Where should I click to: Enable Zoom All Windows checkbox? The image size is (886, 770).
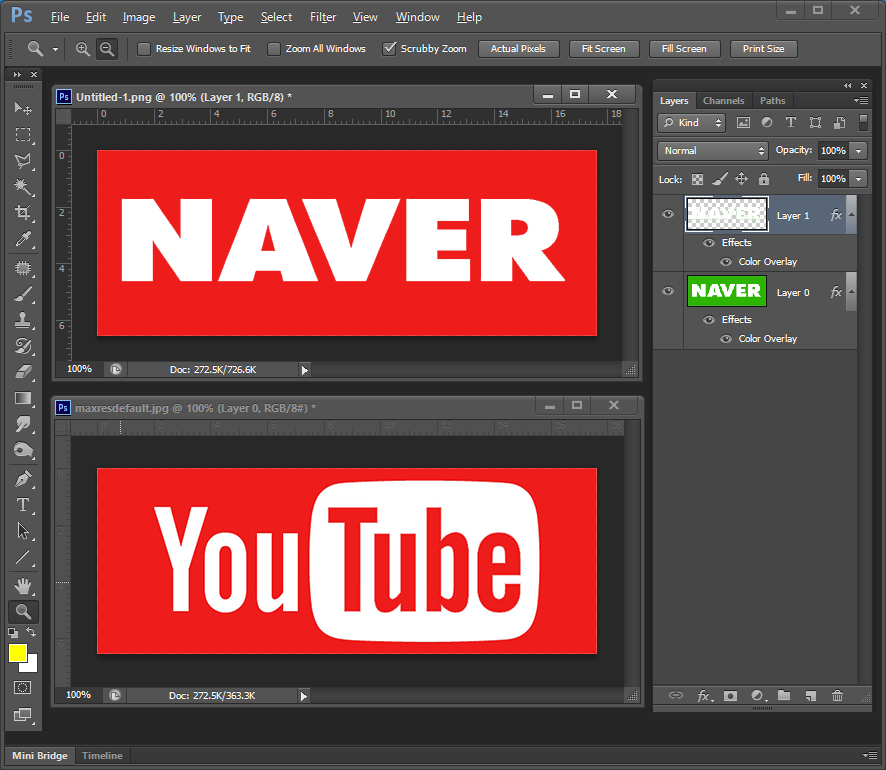274,49
